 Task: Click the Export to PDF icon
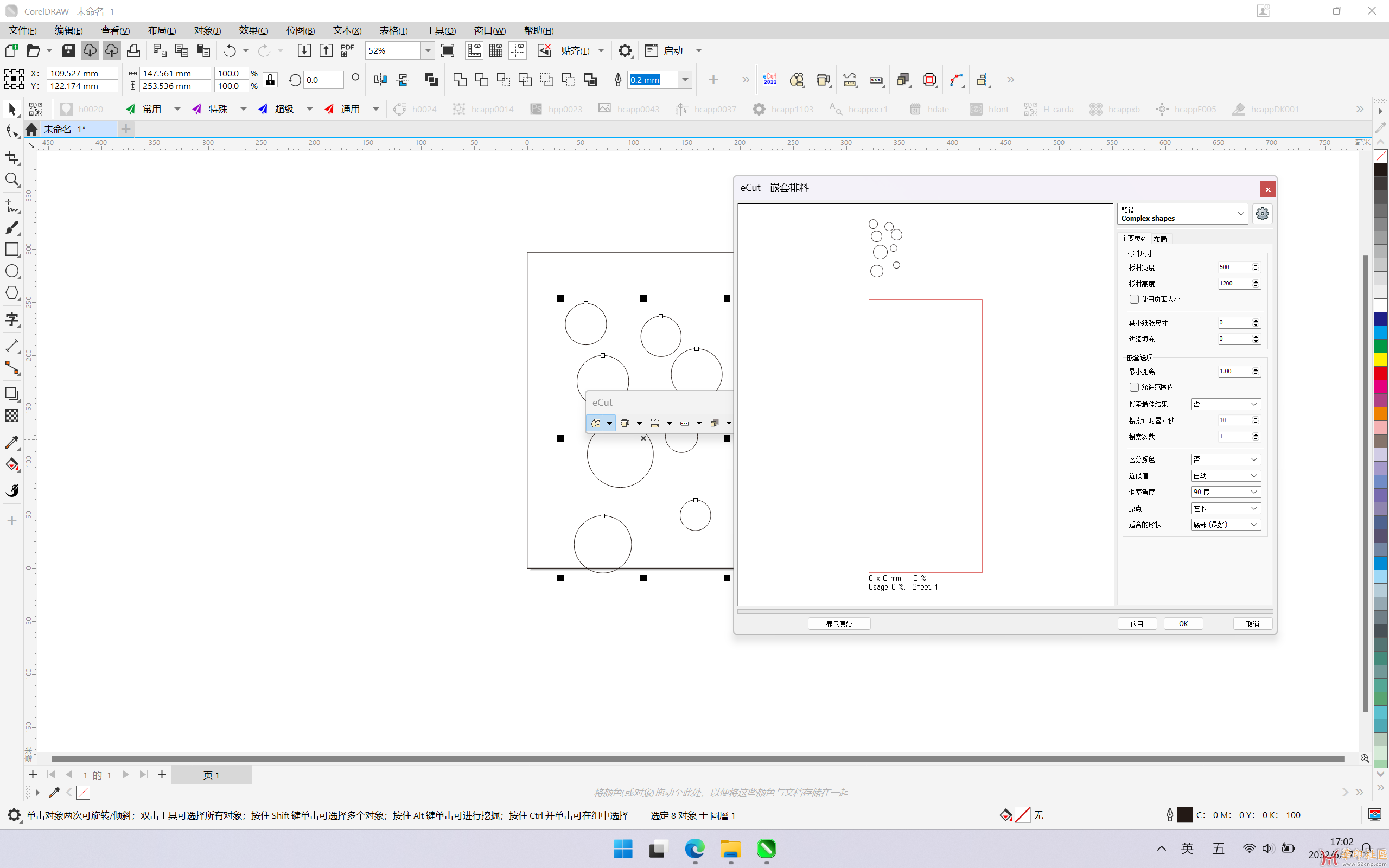pyautogui.click(x=347, y=50)
